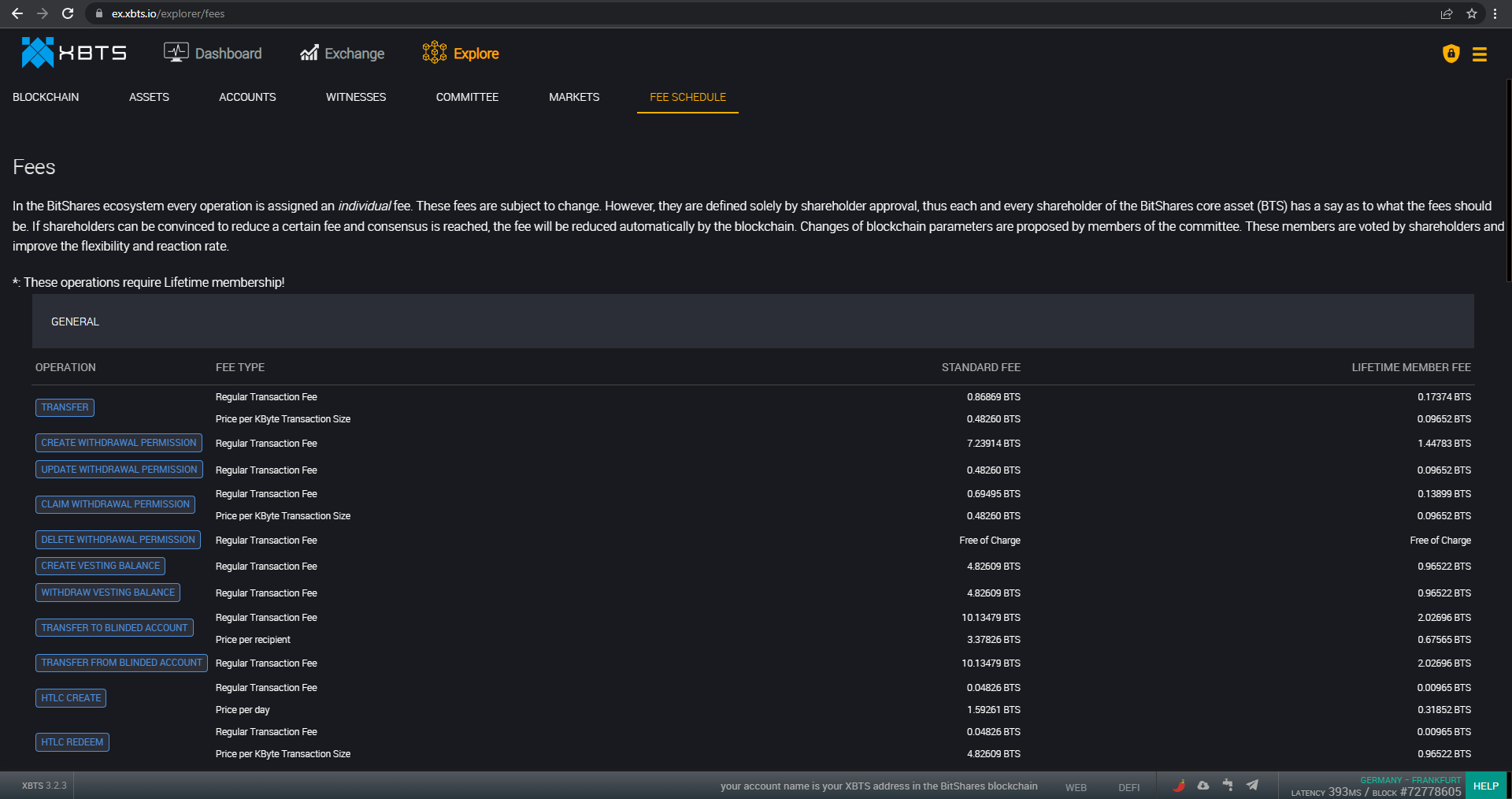Click the faucet icon in status bar

pos(1228,785)
